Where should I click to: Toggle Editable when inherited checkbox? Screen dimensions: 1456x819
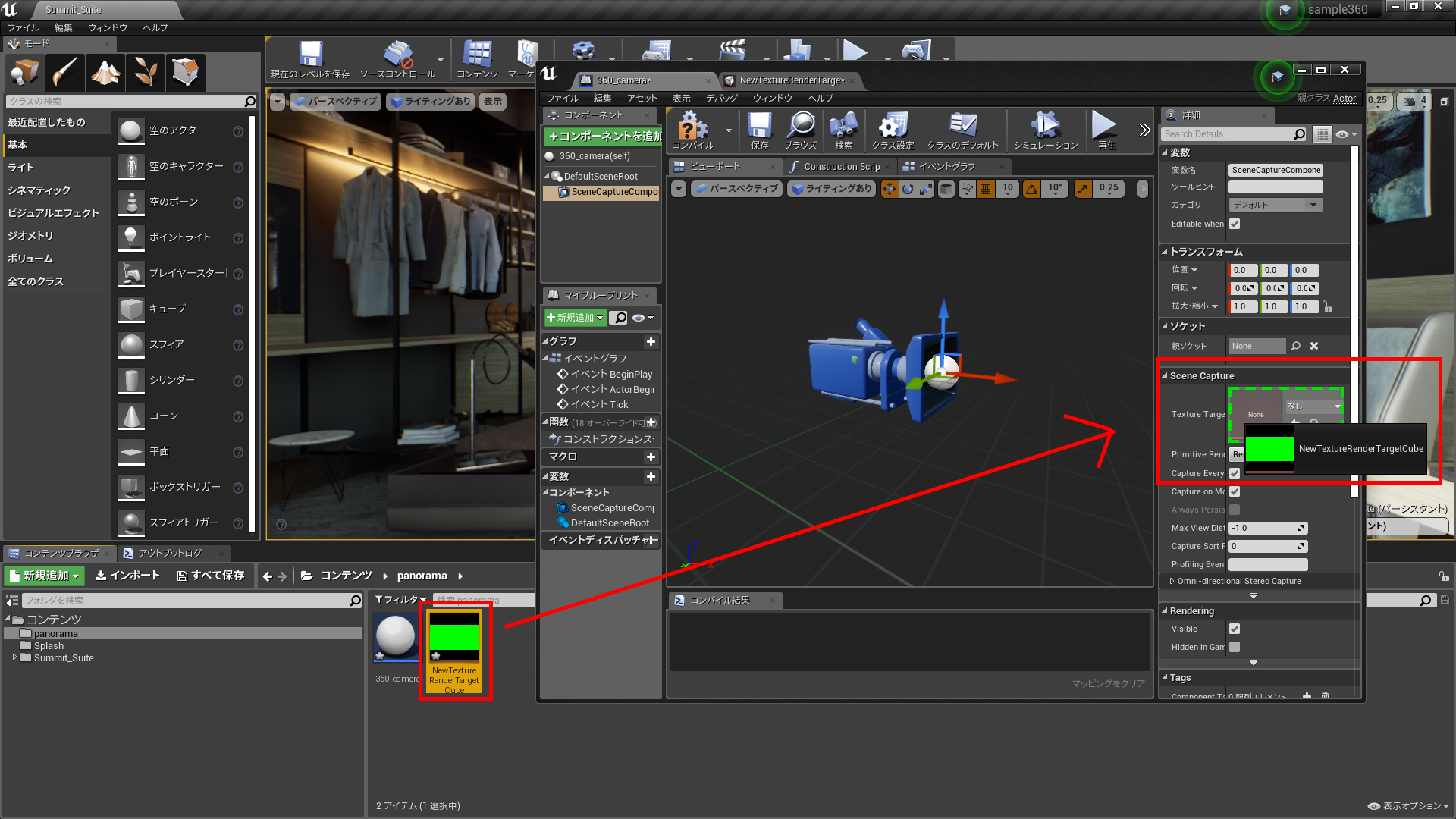1235,224
